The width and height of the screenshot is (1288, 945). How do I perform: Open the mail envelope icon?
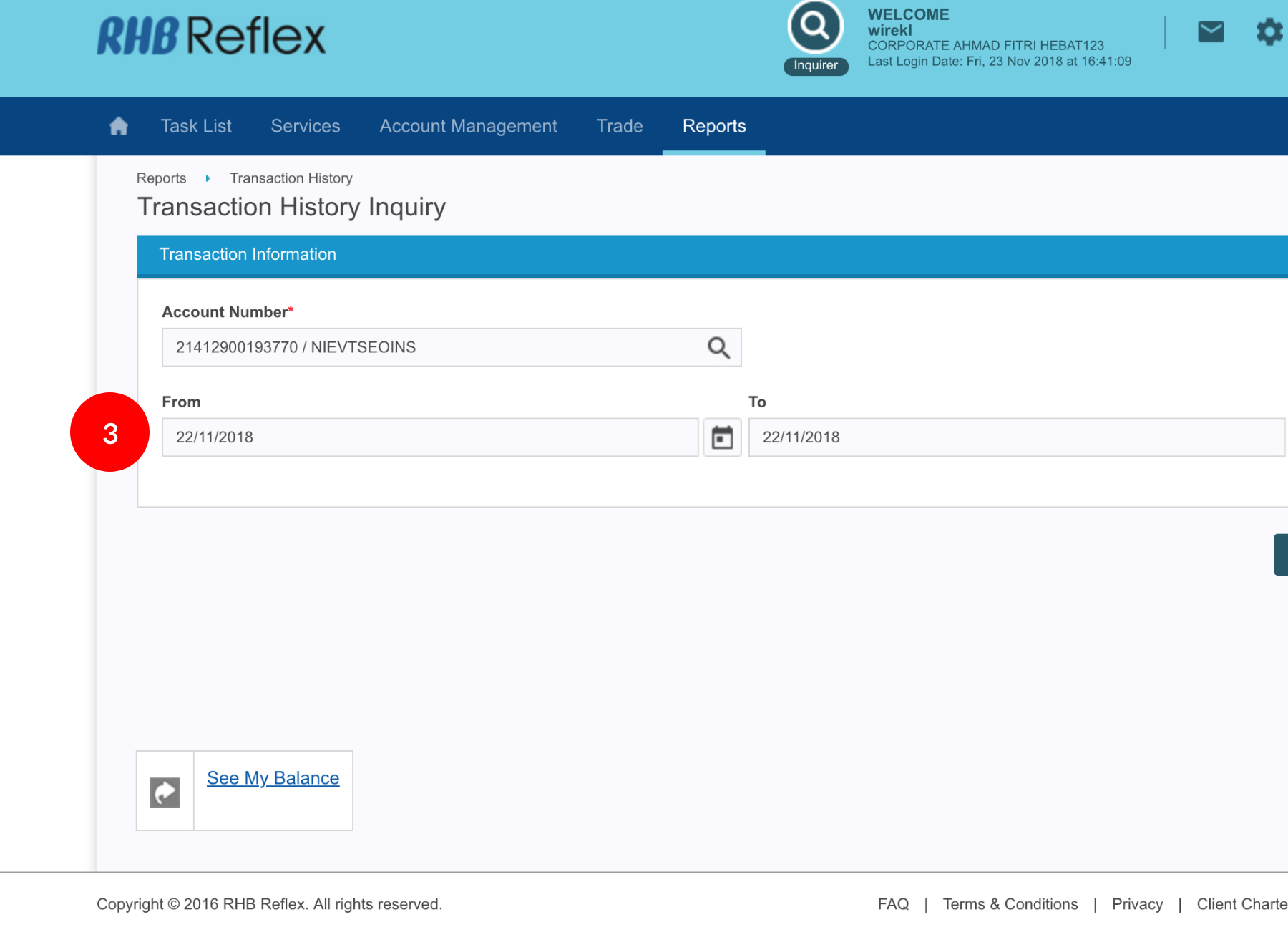pos(1211,32)
